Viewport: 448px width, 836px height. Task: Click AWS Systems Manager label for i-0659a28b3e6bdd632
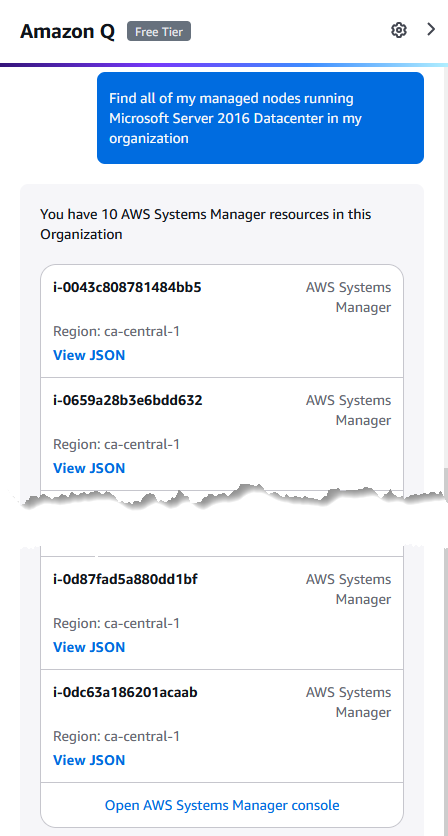[x=348, y=411]
